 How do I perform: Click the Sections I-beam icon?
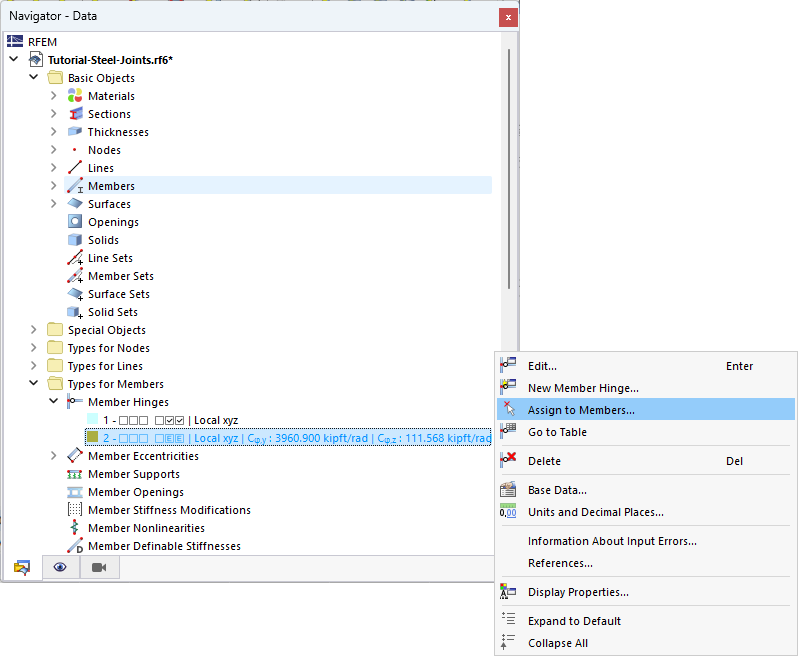[x=75, y=114]
